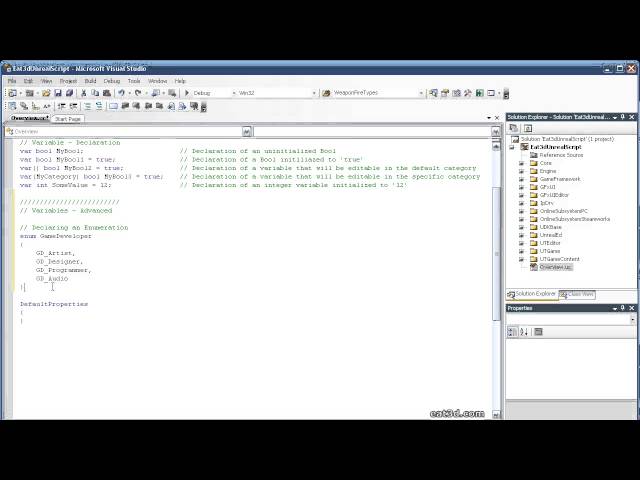Screen dimensions: 640x480
Task: Open the Build menu
Action: (90, 81)
